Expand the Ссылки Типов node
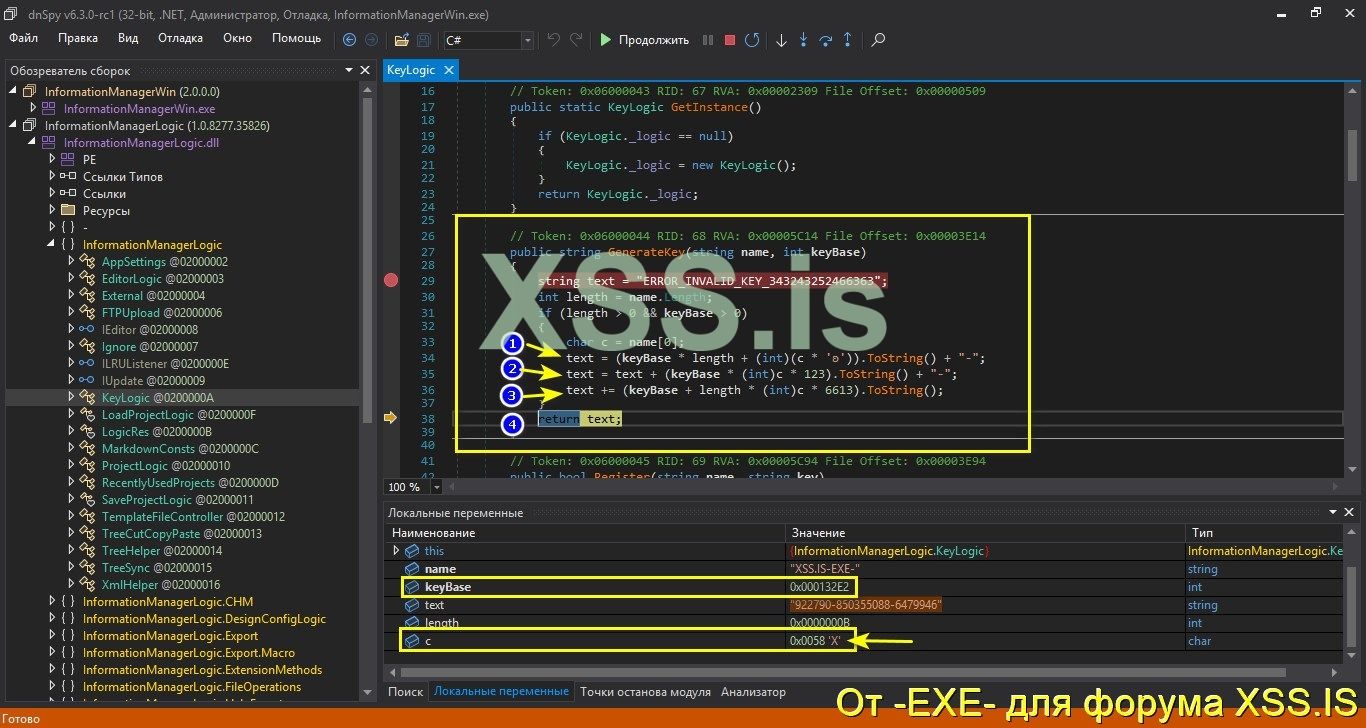Viewport: 1366px width, 728px height. pyautogui.click(x=52, y=176)
